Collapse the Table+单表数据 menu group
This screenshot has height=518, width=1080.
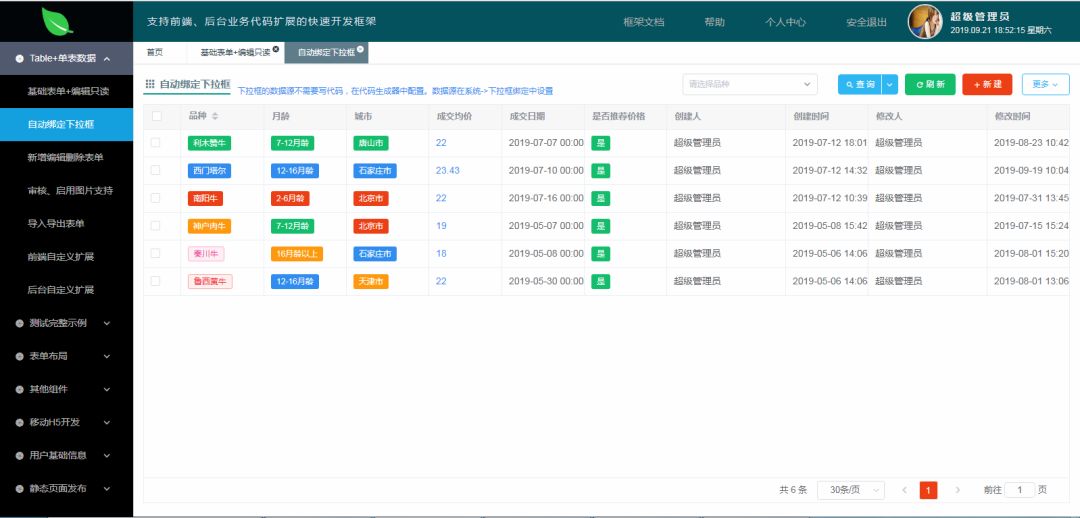click(67, 59)
